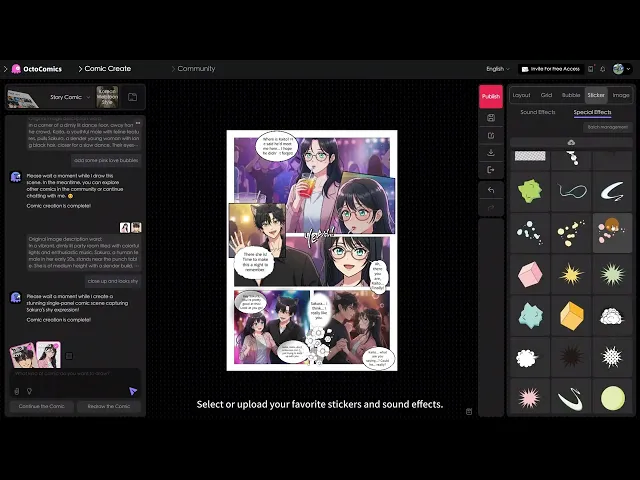Select the pink bubbles sticker
The height and width of the screenshot is (480, 640).
point(613,233)
